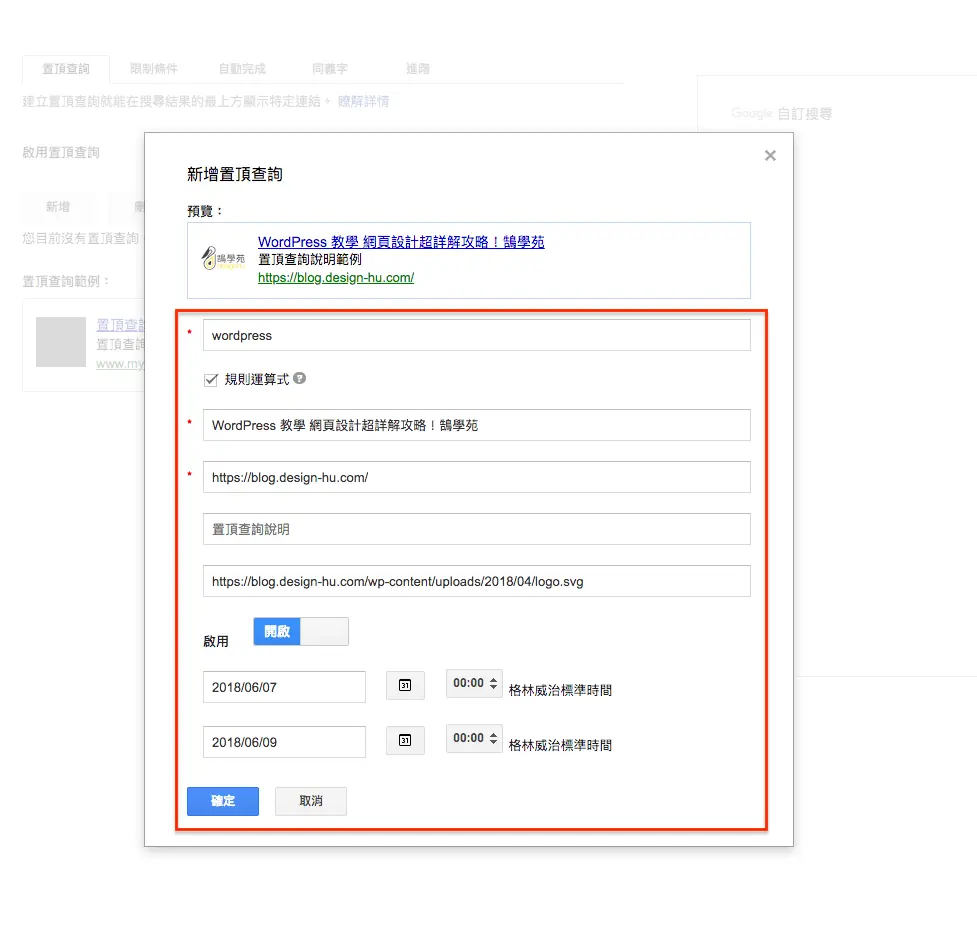
Task: Switch off the 開啟 enable toggle
Action: [x=301, y=631]
